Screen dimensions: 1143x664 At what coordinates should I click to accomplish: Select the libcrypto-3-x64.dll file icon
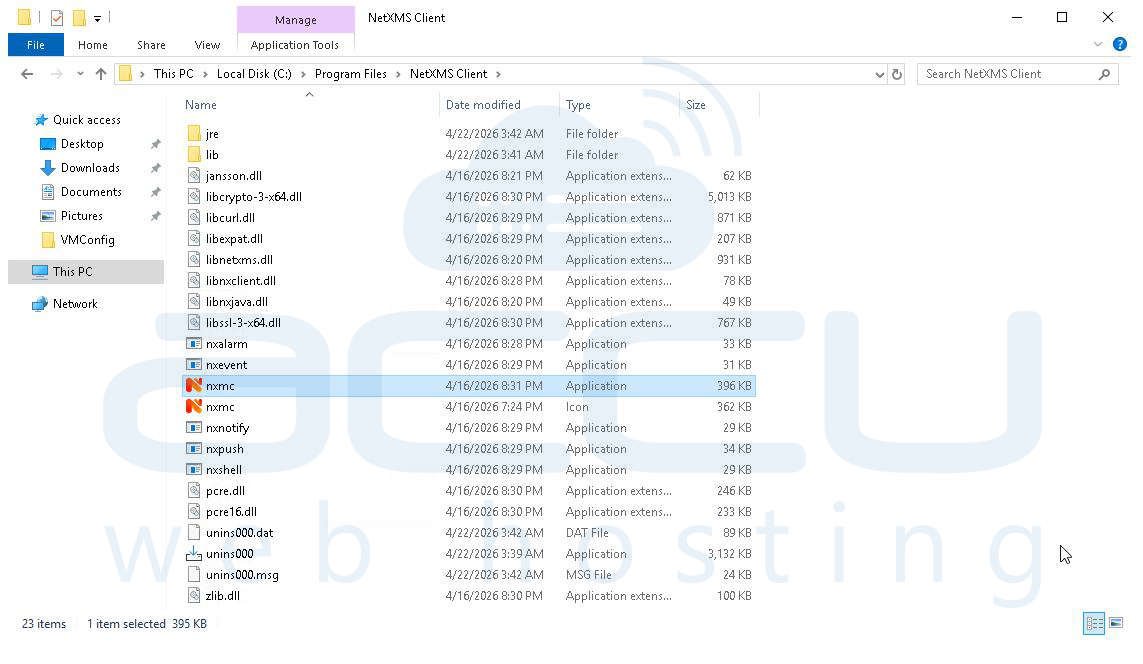coord(194,197)
